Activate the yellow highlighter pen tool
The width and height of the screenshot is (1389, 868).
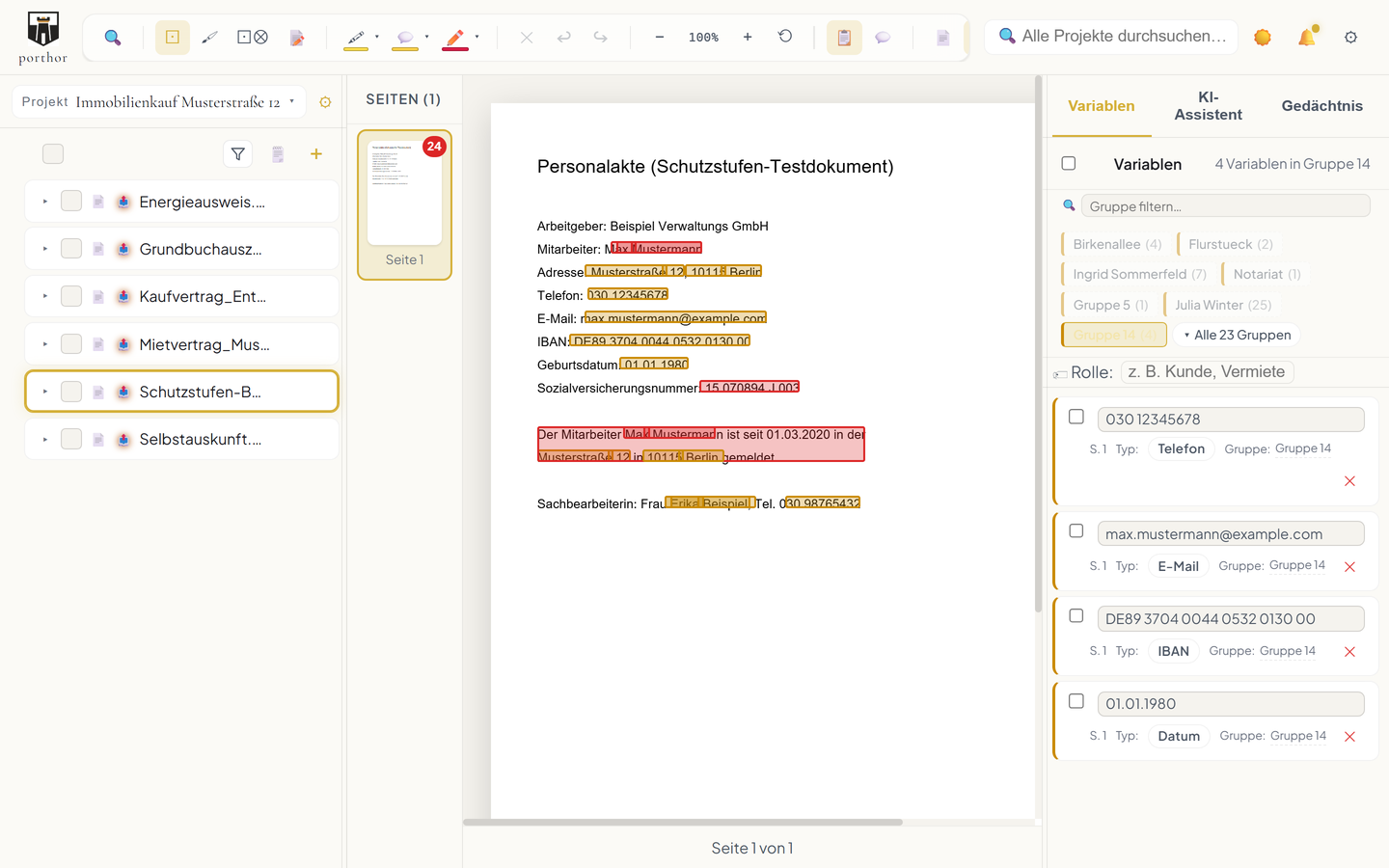pyautogui.click(x=356, y=38)
